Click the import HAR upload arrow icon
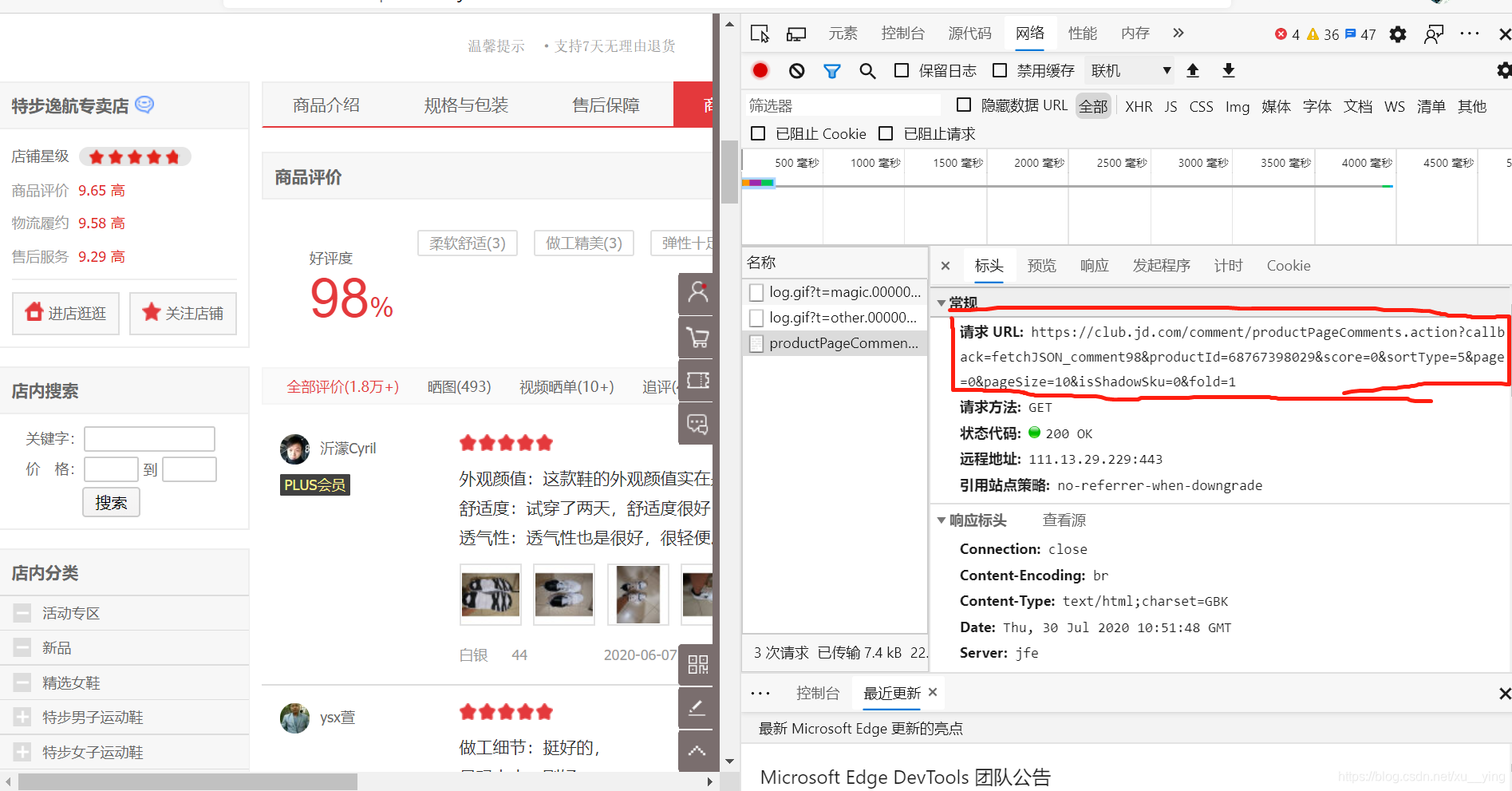The width and height of the screenshot is (1512, 791). 1193,70
